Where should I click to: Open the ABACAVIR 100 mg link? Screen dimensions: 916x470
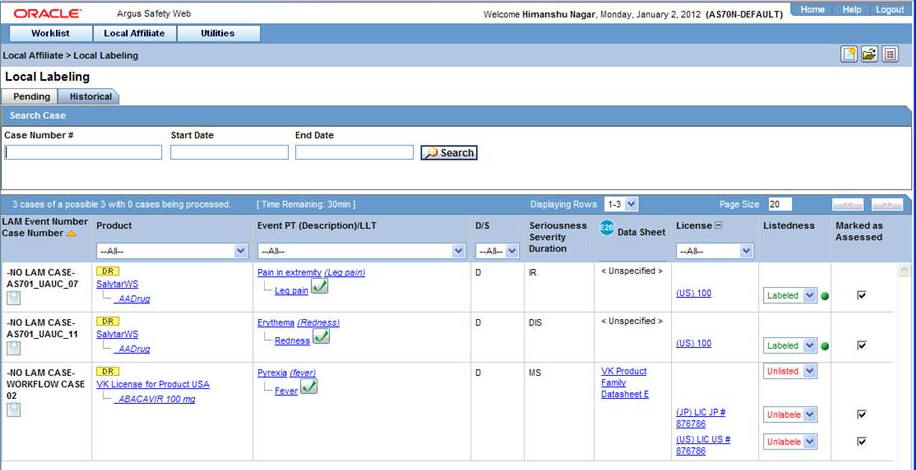click(x=155, y=399)
